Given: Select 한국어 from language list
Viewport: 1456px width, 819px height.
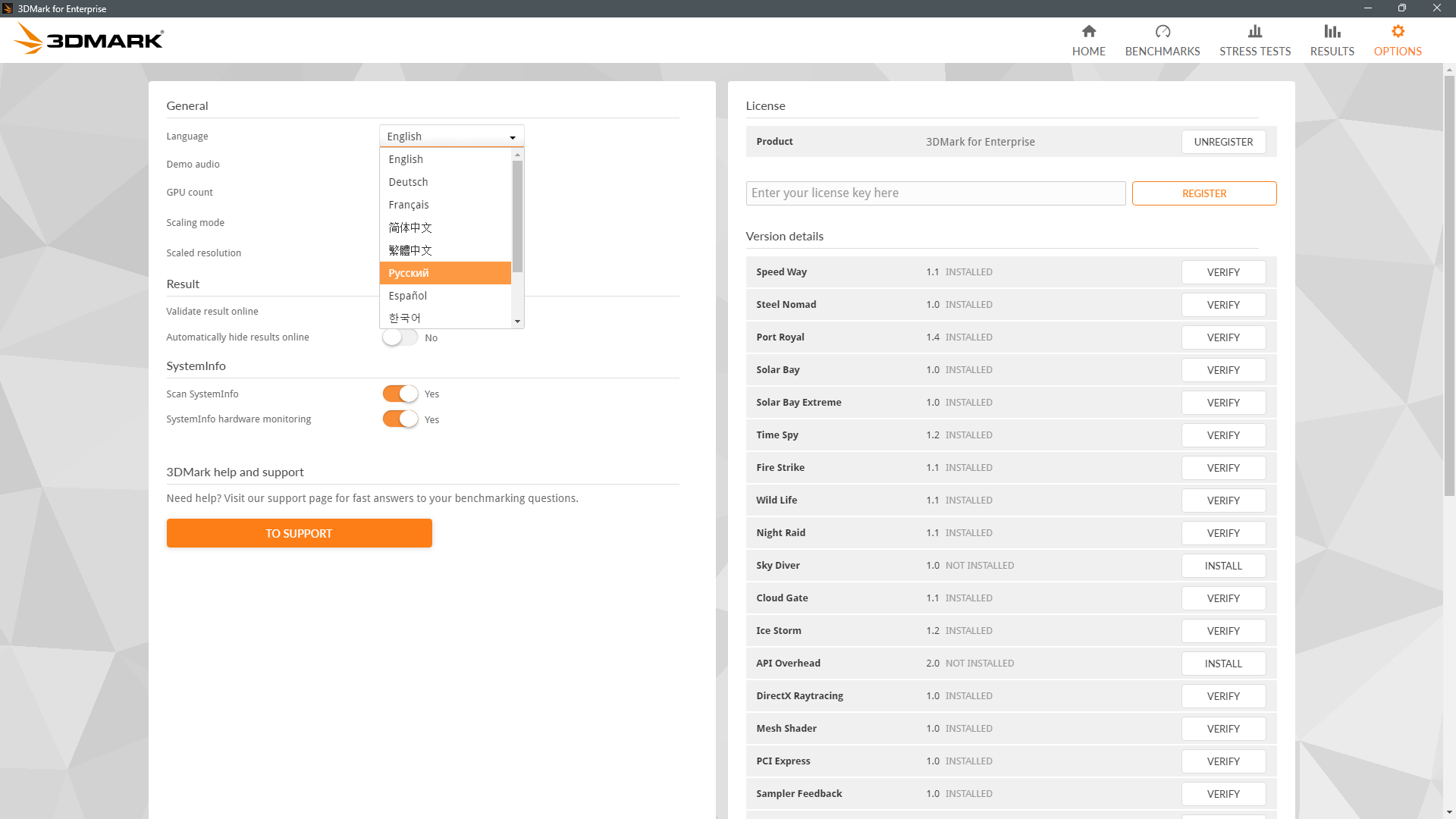Looking at the screenshot, I should coord(445,318).
